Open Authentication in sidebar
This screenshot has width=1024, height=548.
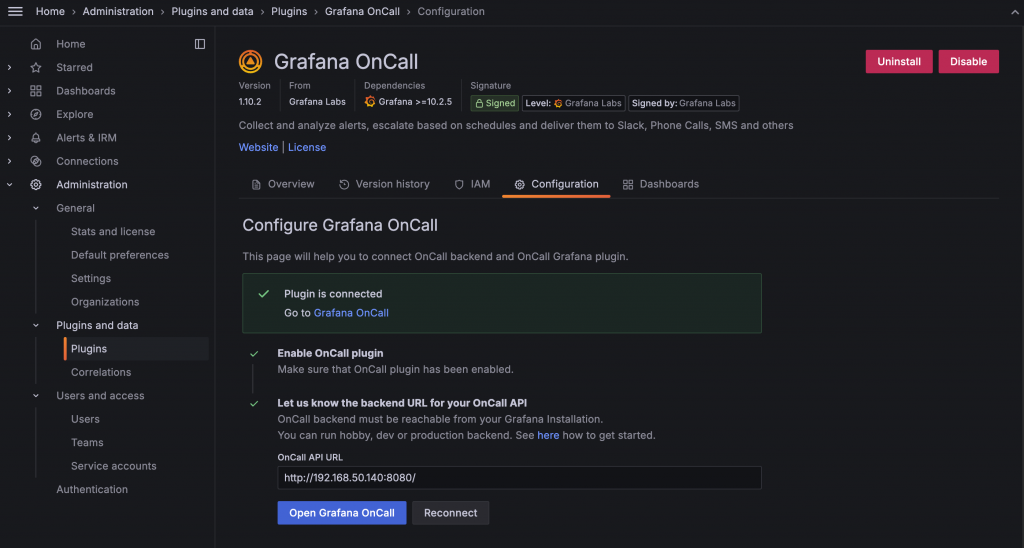coord(92,489)
